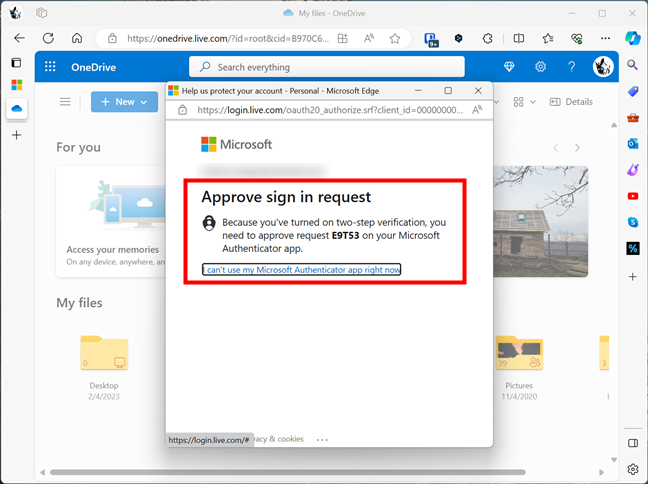Open Outlook in the Edge sidebar
Screen dimensions: 648x484
click(633, 143)
